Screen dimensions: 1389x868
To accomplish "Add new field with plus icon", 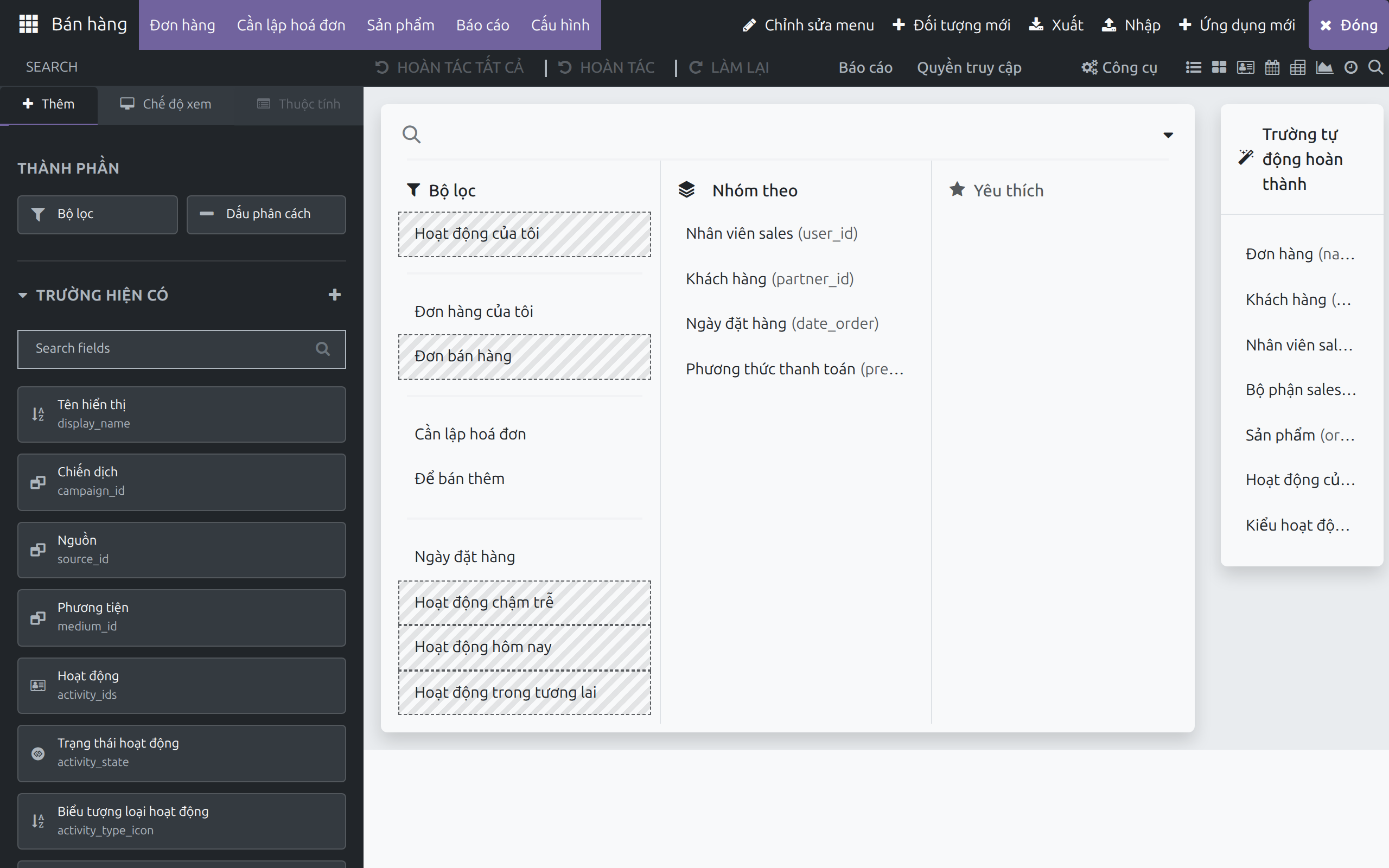I will (x=335, y=295).
